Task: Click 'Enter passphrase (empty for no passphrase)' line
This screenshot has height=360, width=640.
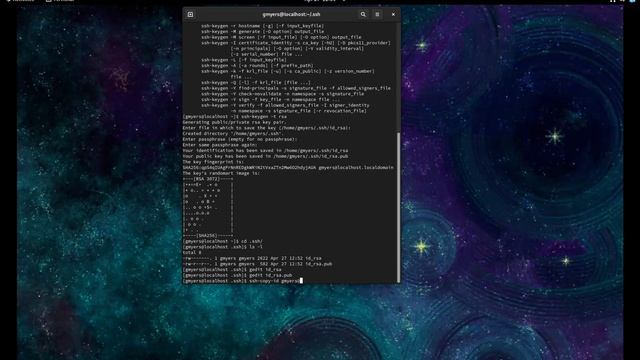Action: click(x=240, y=140)
